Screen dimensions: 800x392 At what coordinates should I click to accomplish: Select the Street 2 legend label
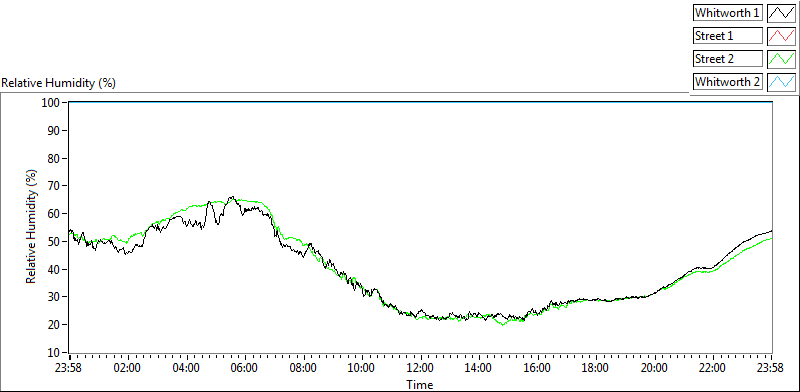point(728,58)
